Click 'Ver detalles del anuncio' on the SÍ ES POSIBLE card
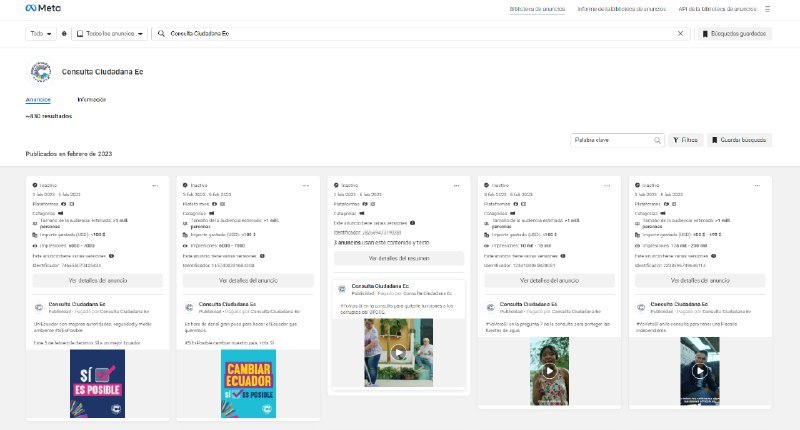The image size is (800, 430). click(98, 281)
